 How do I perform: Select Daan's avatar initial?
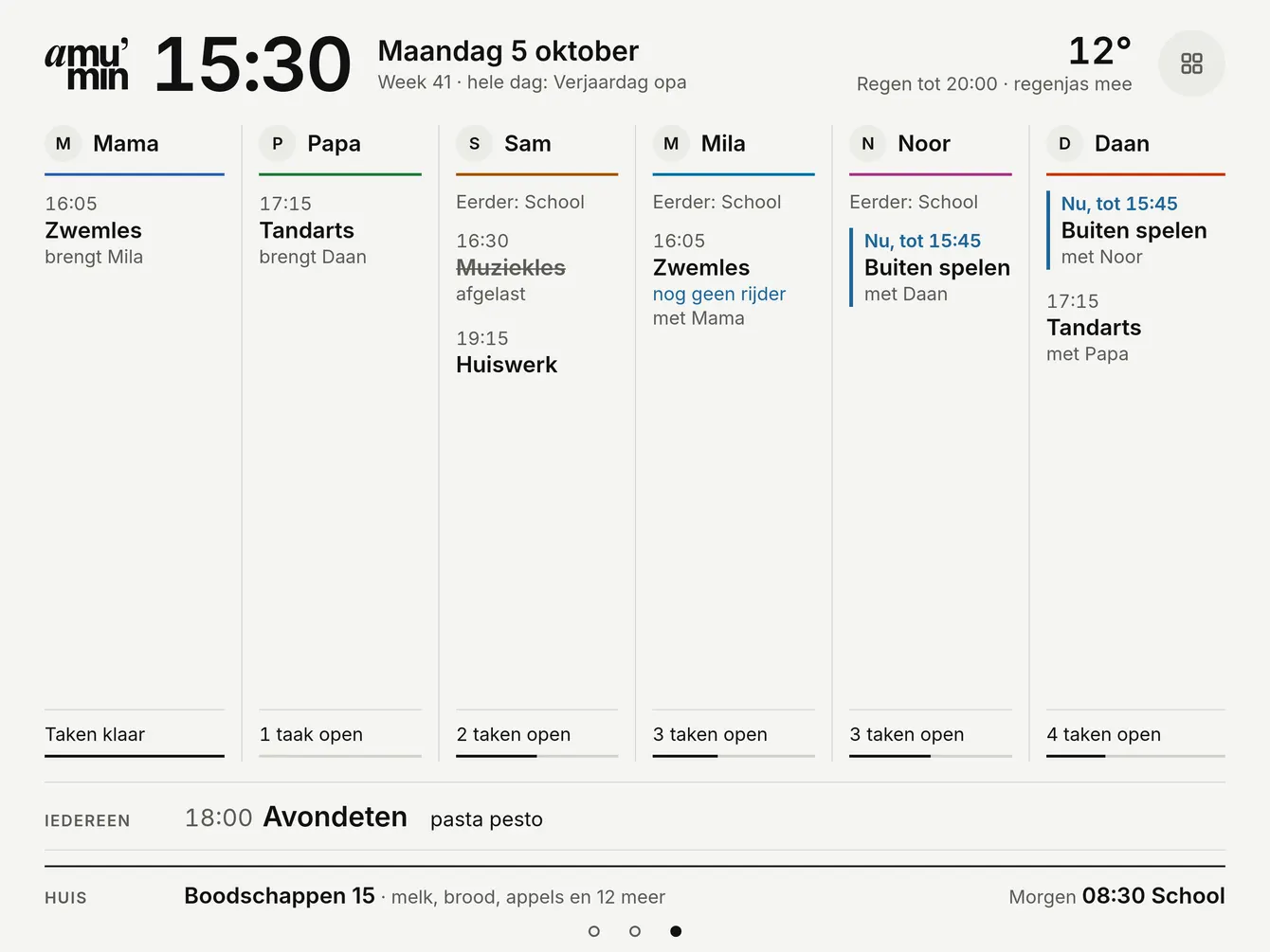[1064, 144]
